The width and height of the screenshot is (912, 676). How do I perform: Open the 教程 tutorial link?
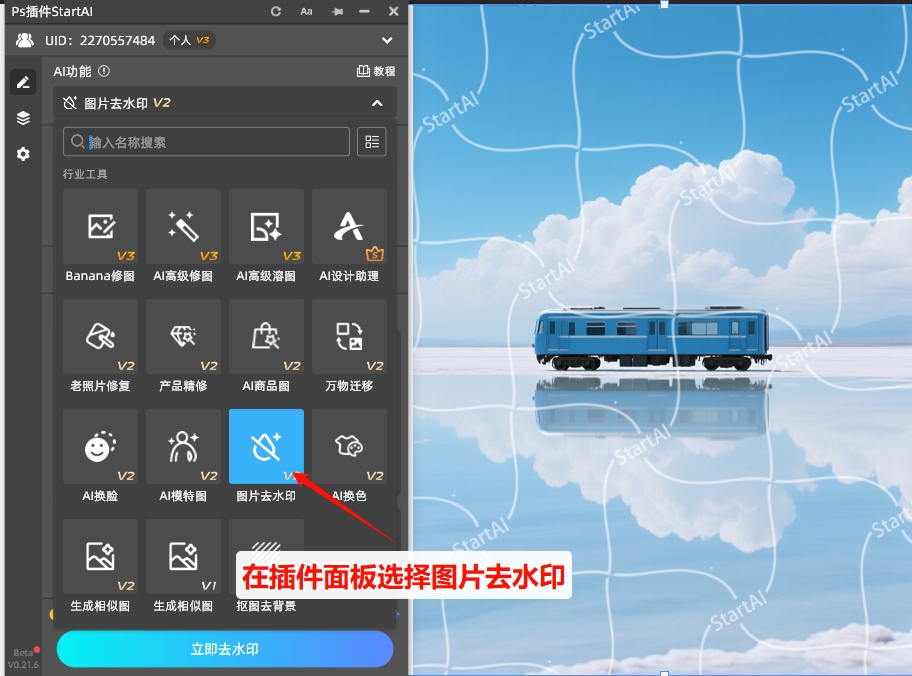(x=376, y=72)
